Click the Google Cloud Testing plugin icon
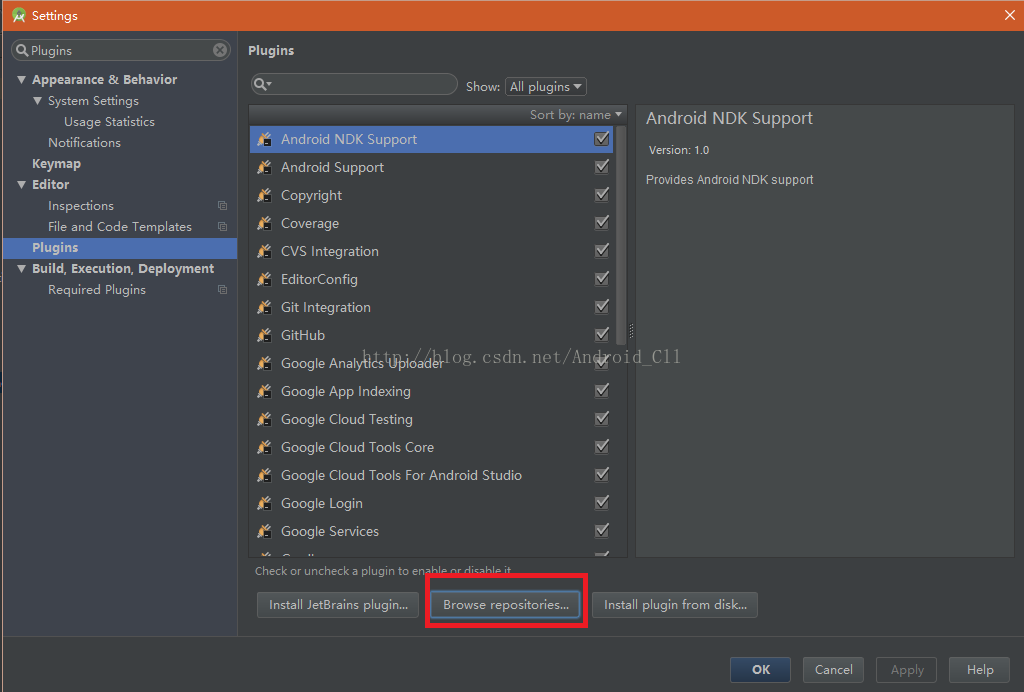 (264, 419)
